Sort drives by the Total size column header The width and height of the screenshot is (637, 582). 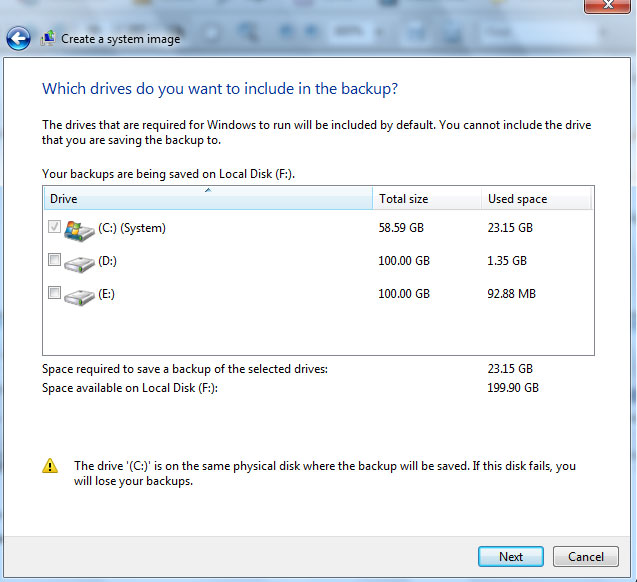point(427,200)
